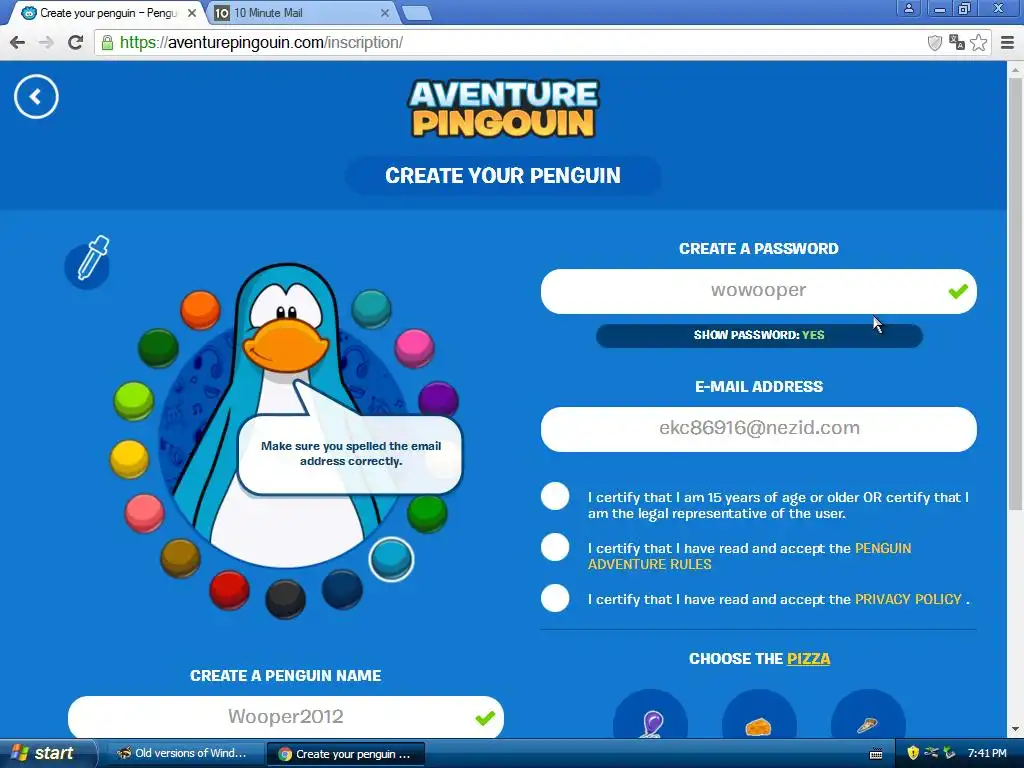Switch to Old versions of Wind... taskbar window
This screenshot has height=768, width=1024.
coord(184,754)
